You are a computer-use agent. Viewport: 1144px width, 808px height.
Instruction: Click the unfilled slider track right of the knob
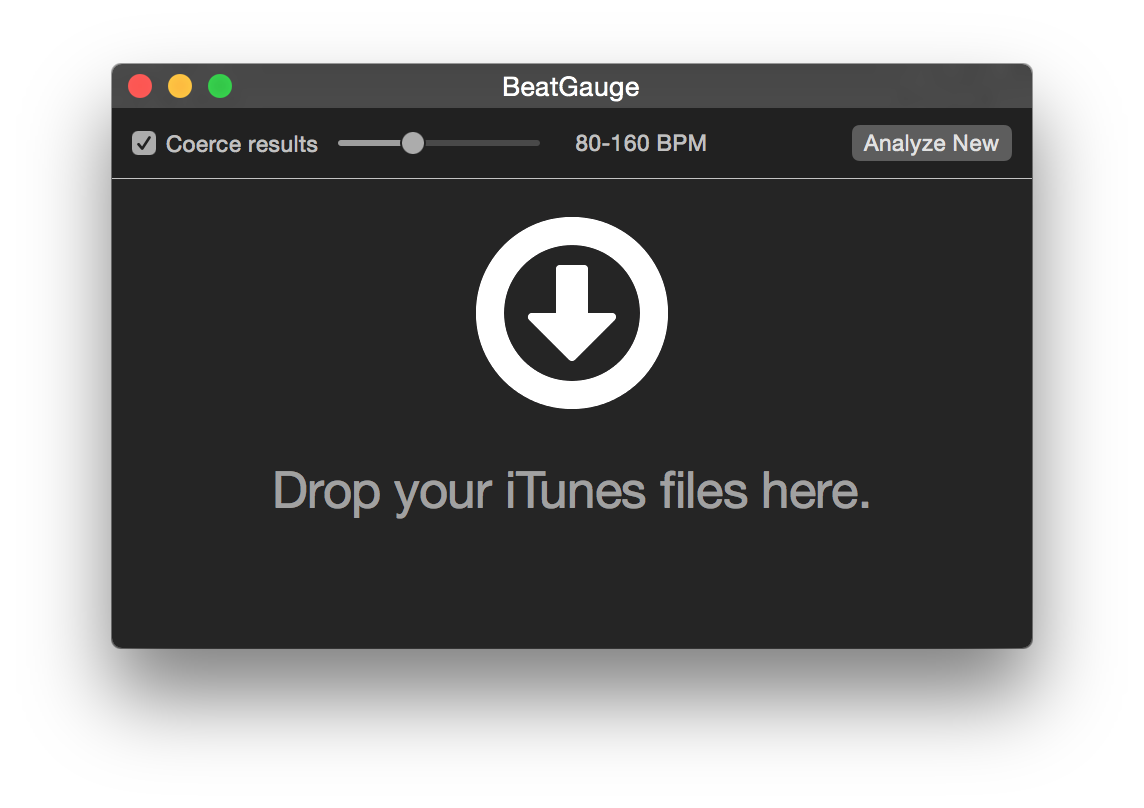pos(480,143)
